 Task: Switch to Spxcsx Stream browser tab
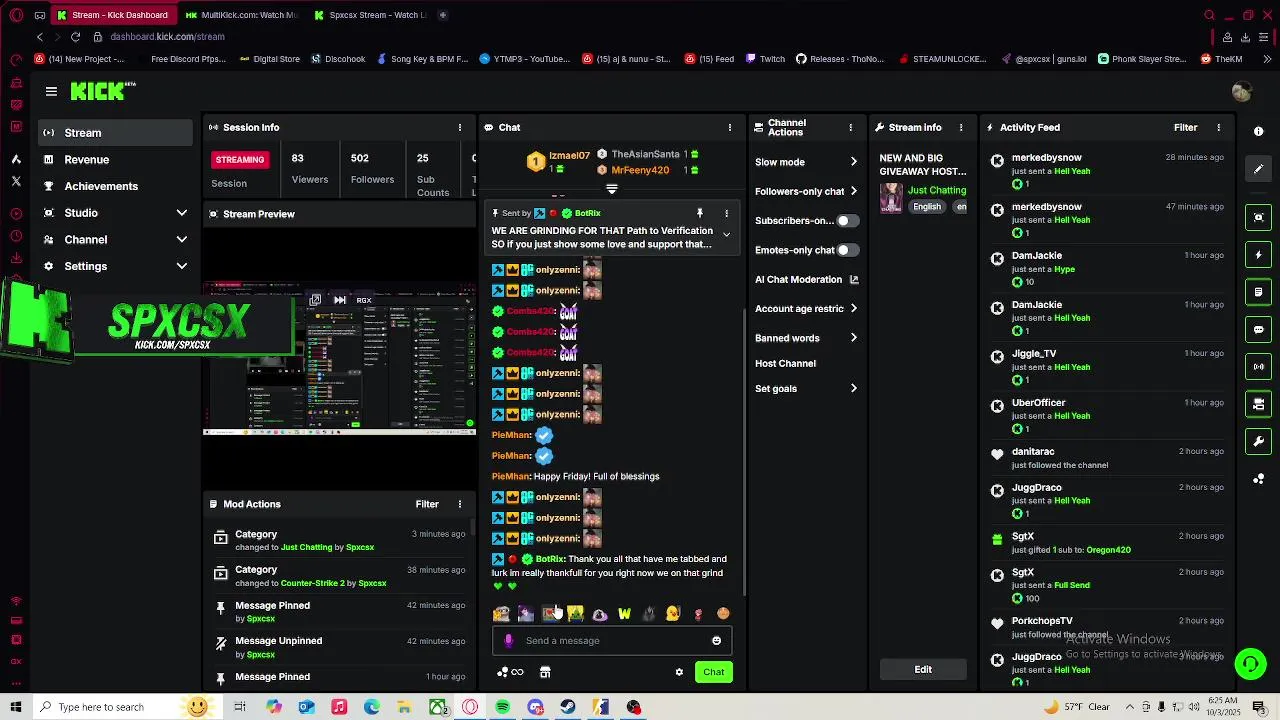368,15
